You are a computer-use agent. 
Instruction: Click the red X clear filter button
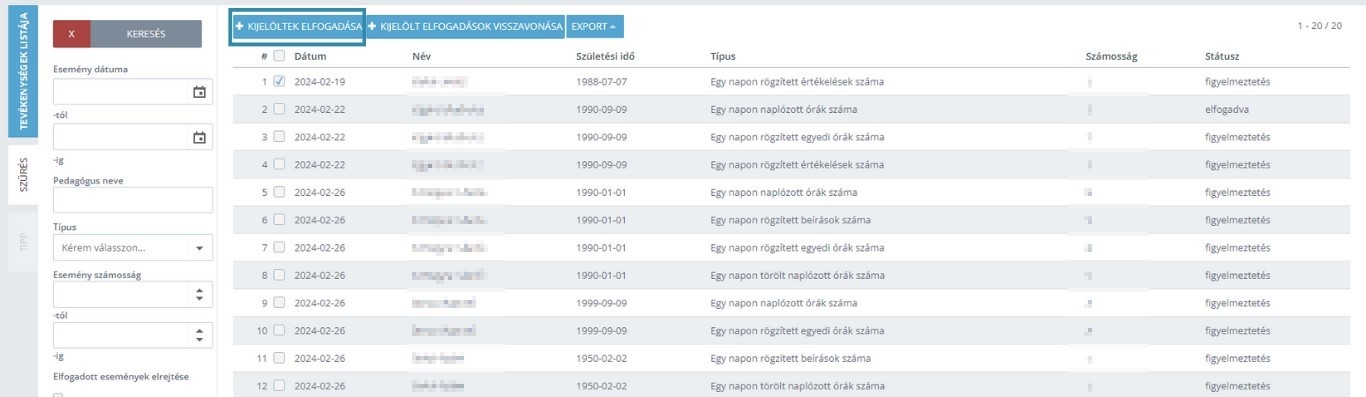(x=72, y=34)
